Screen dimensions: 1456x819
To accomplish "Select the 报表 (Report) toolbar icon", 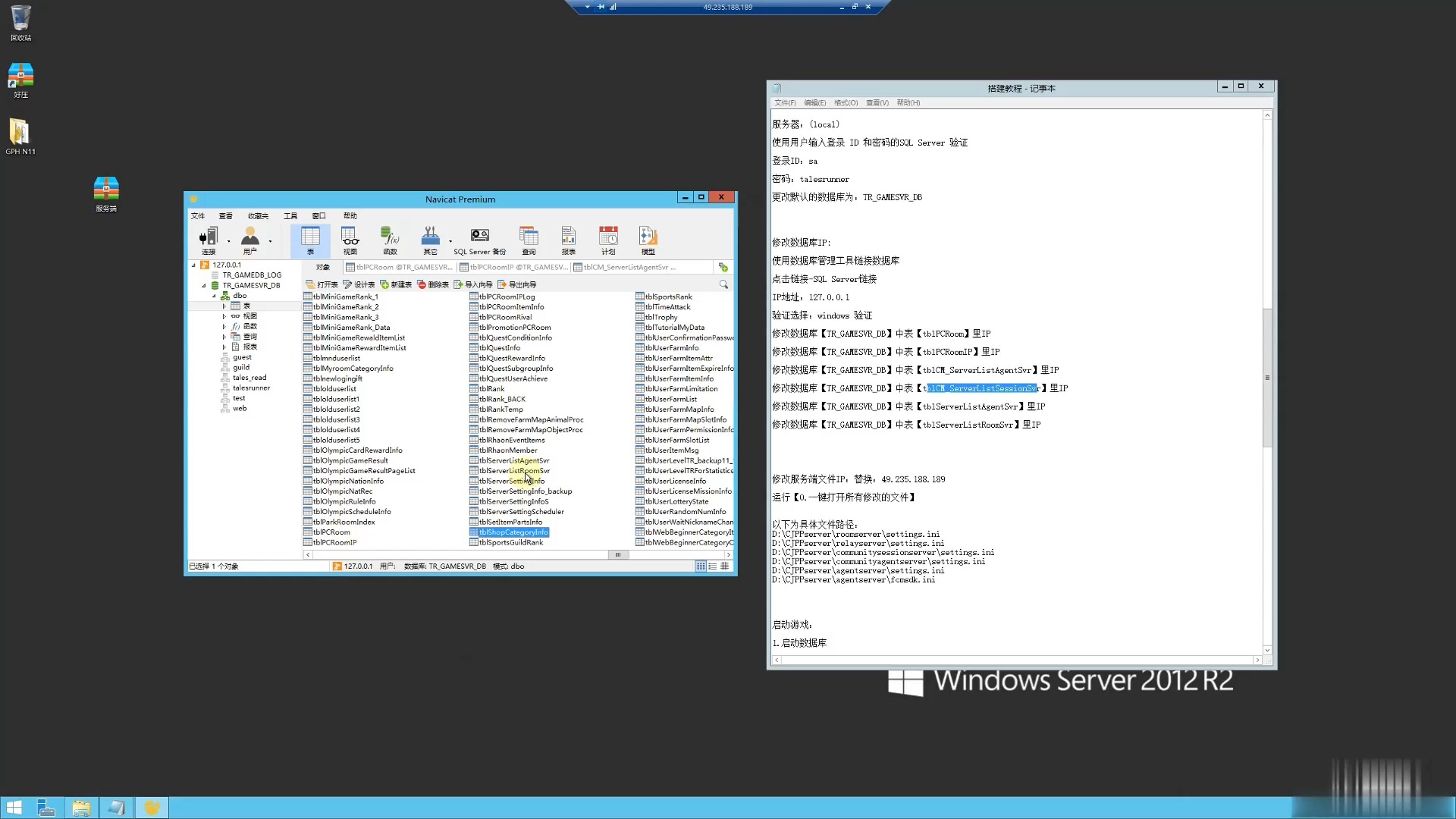I will pyautogui.click(x=568, y=240).
